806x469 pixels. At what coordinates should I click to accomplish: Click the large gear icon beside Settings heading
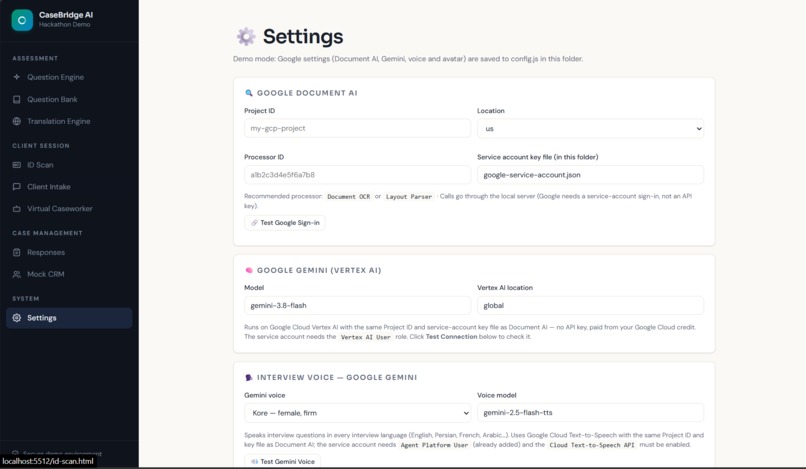coord(246,37)
